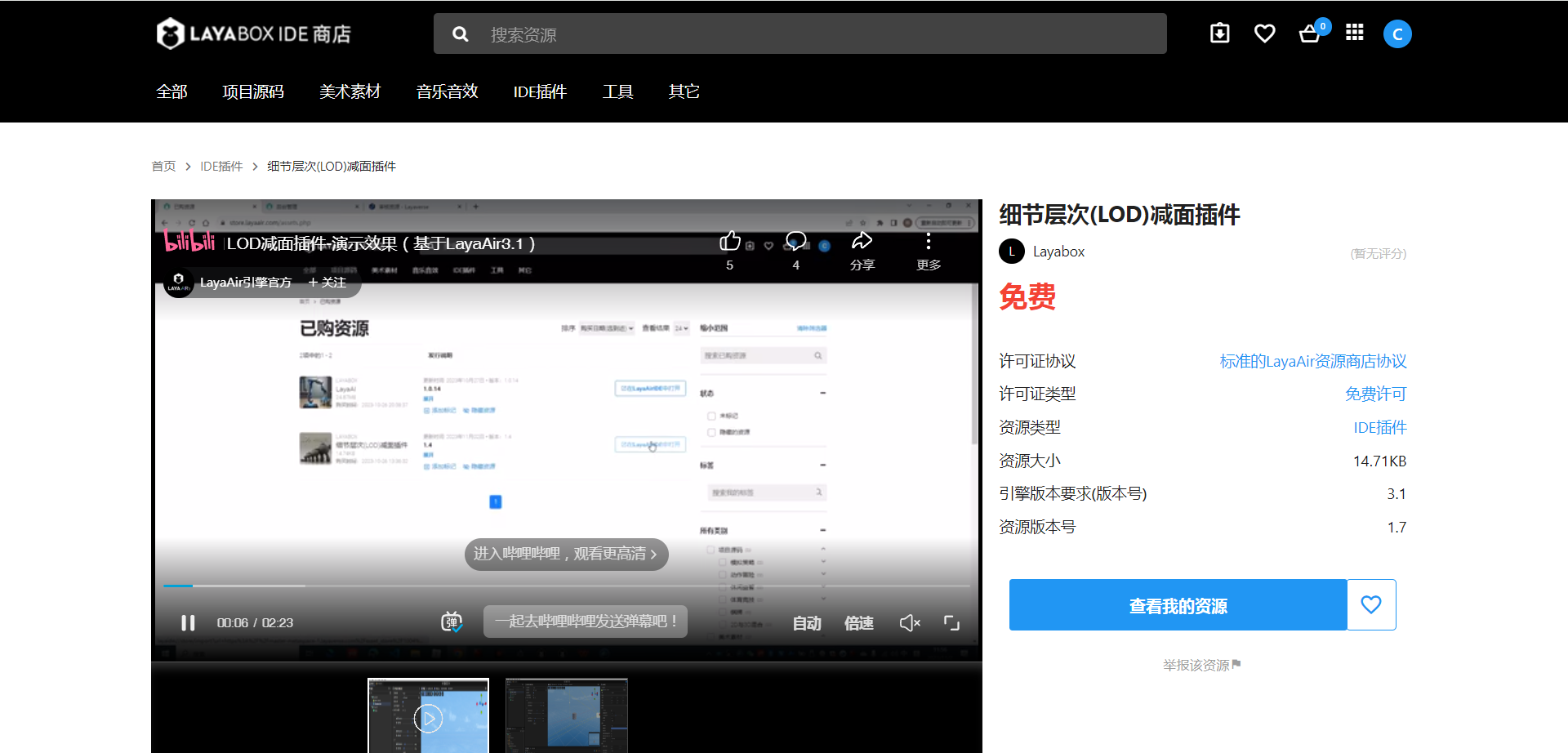
Task: Select 音乐音效 category tab
Action: pyautogui.click(x=448, y=91)
